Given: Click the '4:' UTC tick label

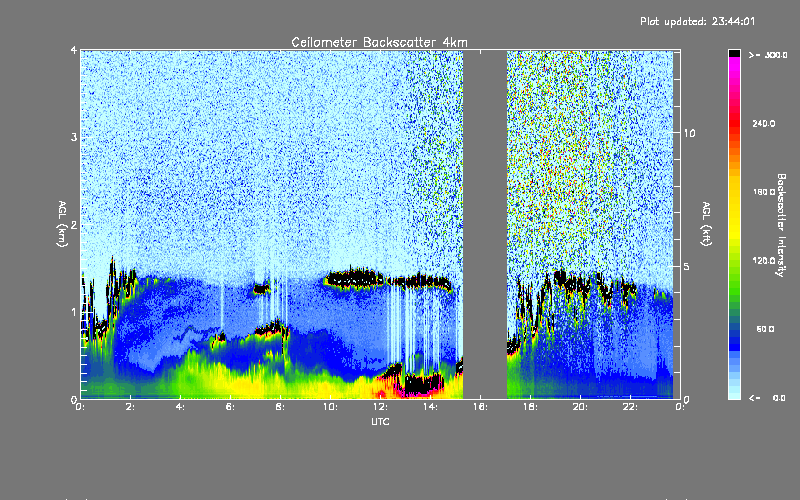Looking at the screenshot, I should (x=180, y=407).
